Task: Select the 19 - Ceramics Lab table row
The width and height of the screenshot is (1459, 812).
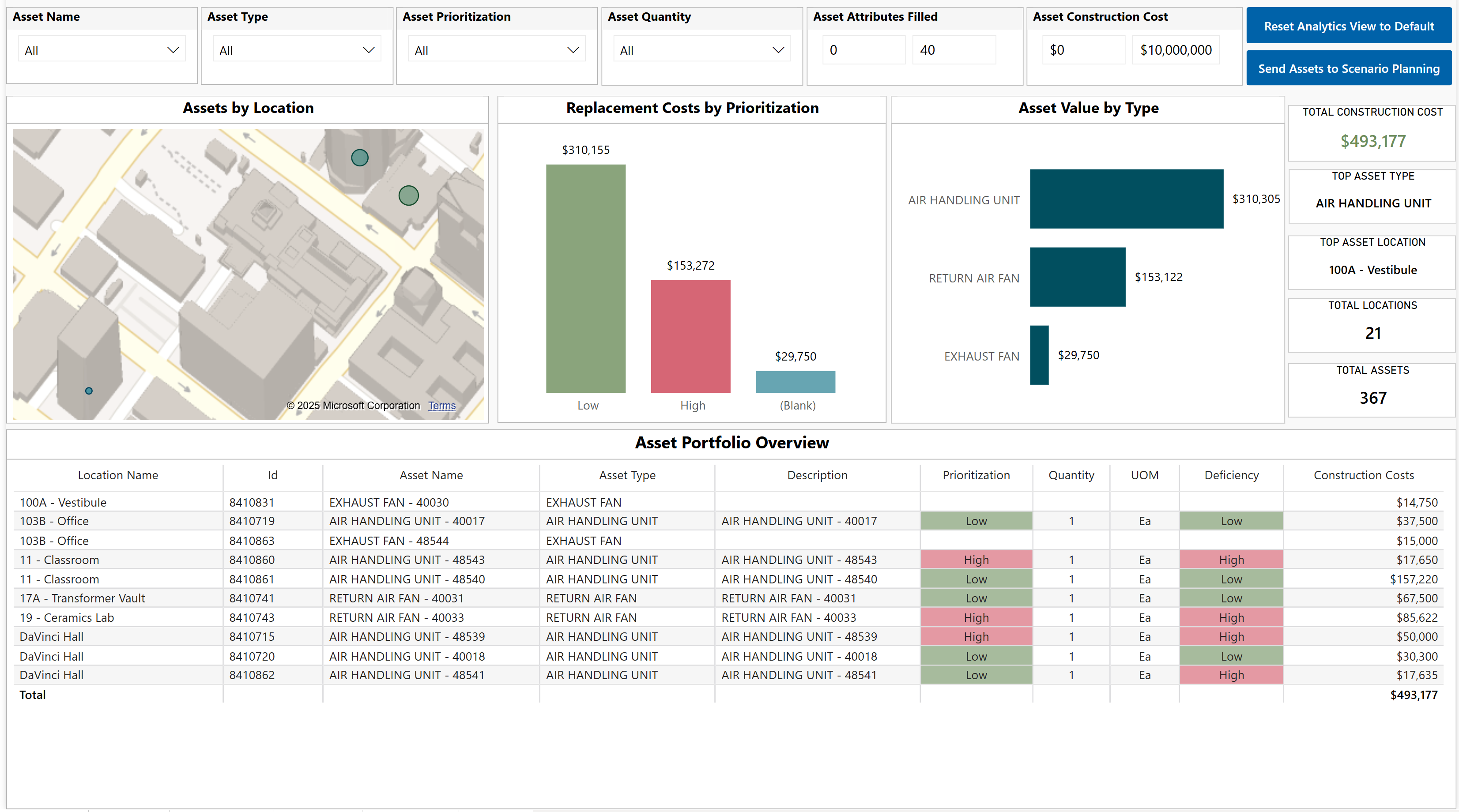Action: click(x=67, y=617)
